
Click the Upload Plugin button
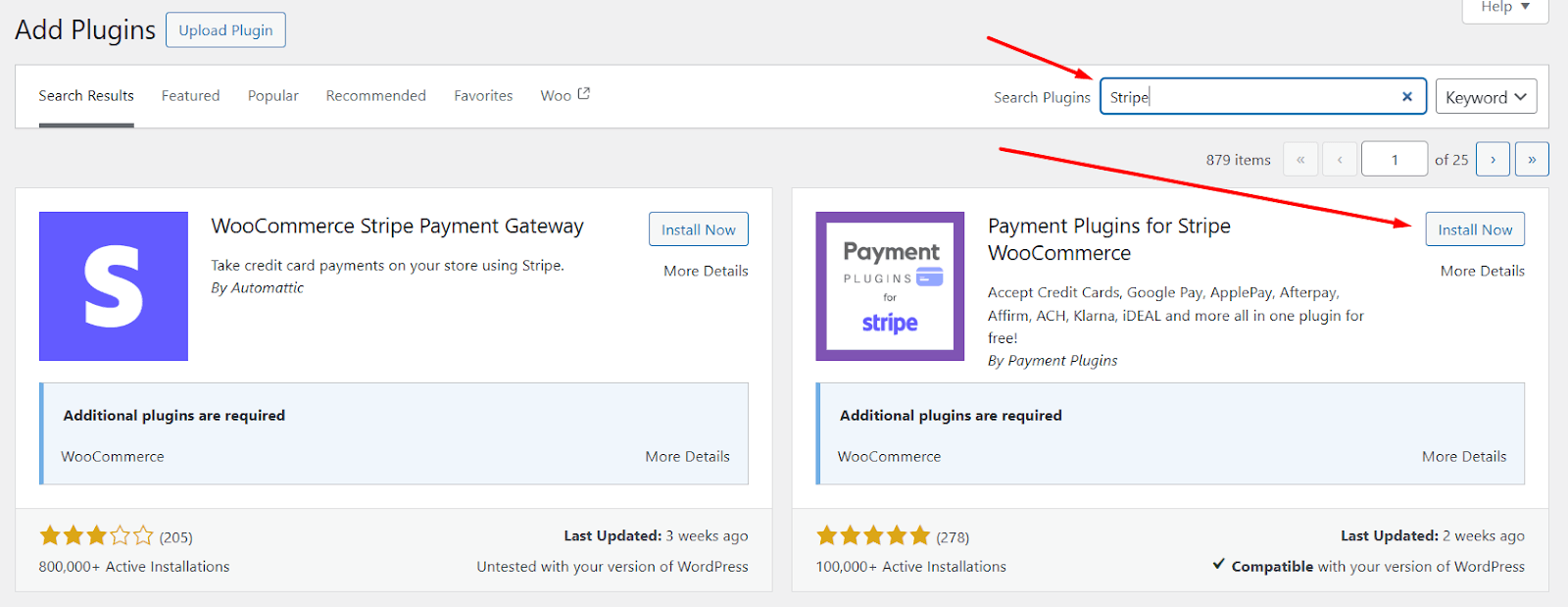(225, 30)
